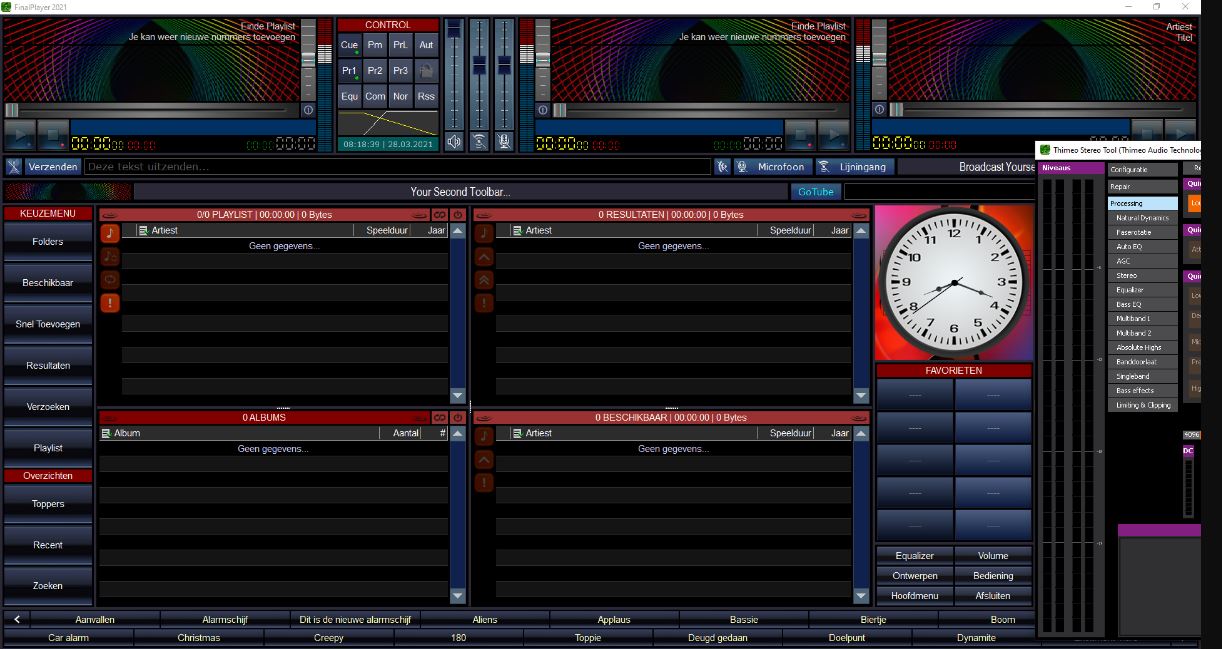Click the microphone icon under the mixer faders
The width and height of the screenshot is (1222, 649).
pyautogui.click(x=504, y=142)
